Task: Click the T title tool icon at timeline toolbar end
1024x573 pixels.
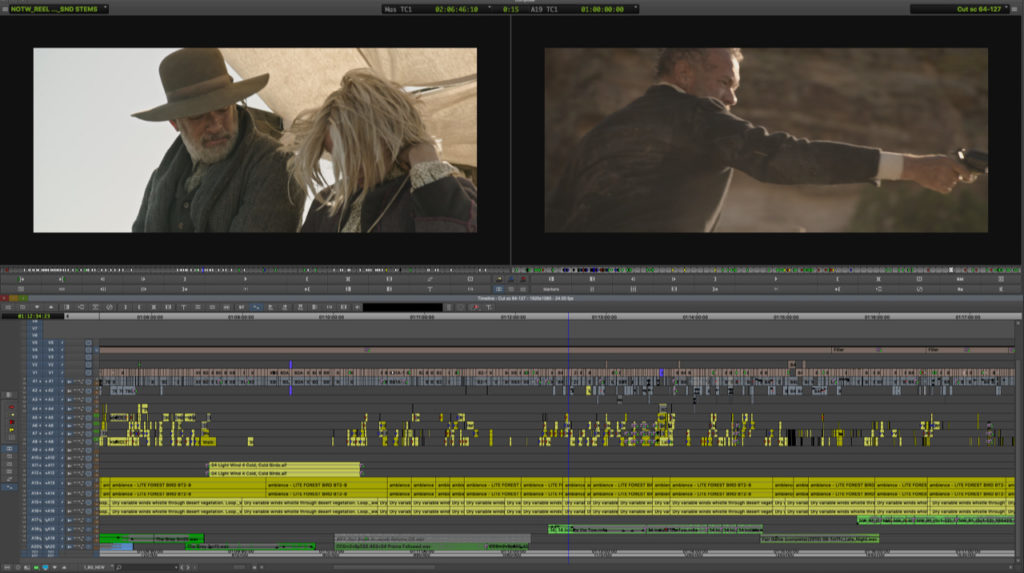Action: 488,307
